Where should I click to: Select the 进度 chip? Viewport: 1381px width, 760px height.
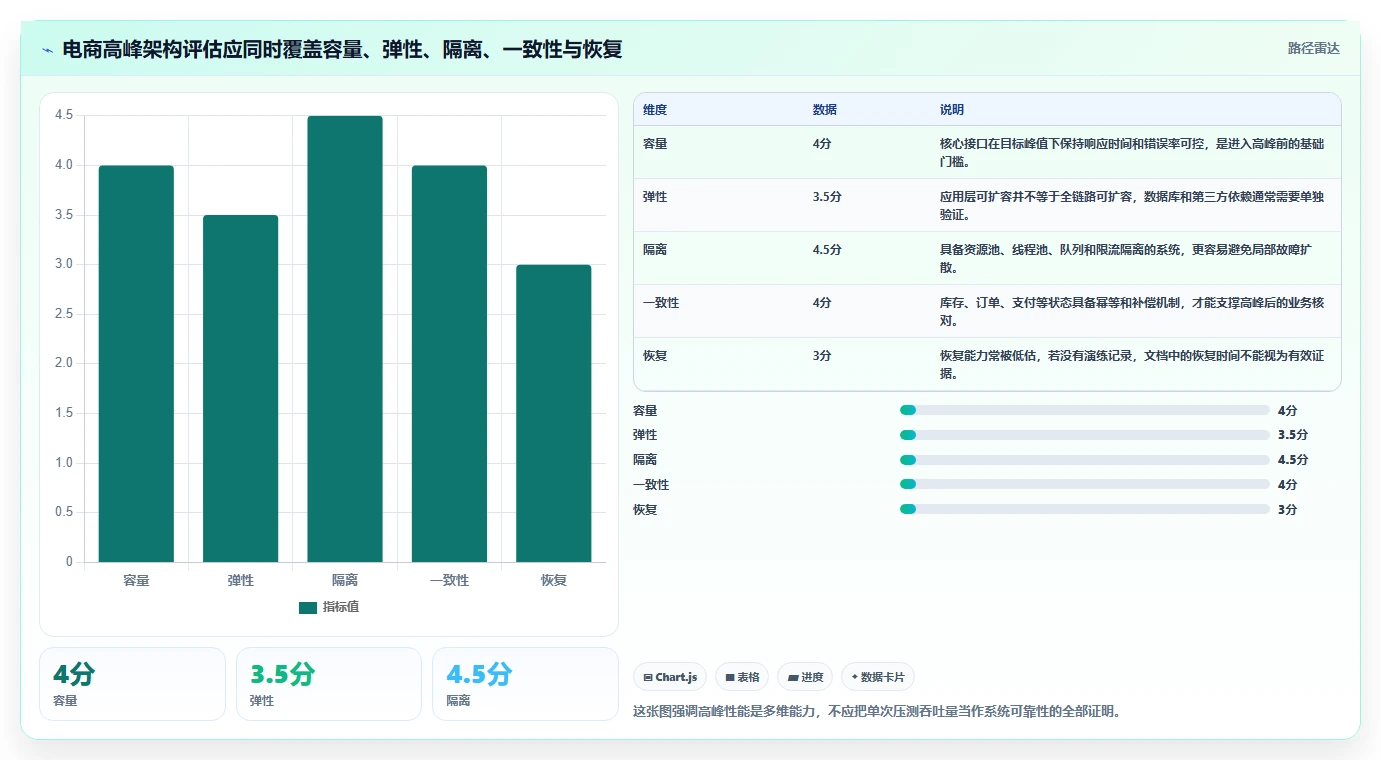click(805, 677)
